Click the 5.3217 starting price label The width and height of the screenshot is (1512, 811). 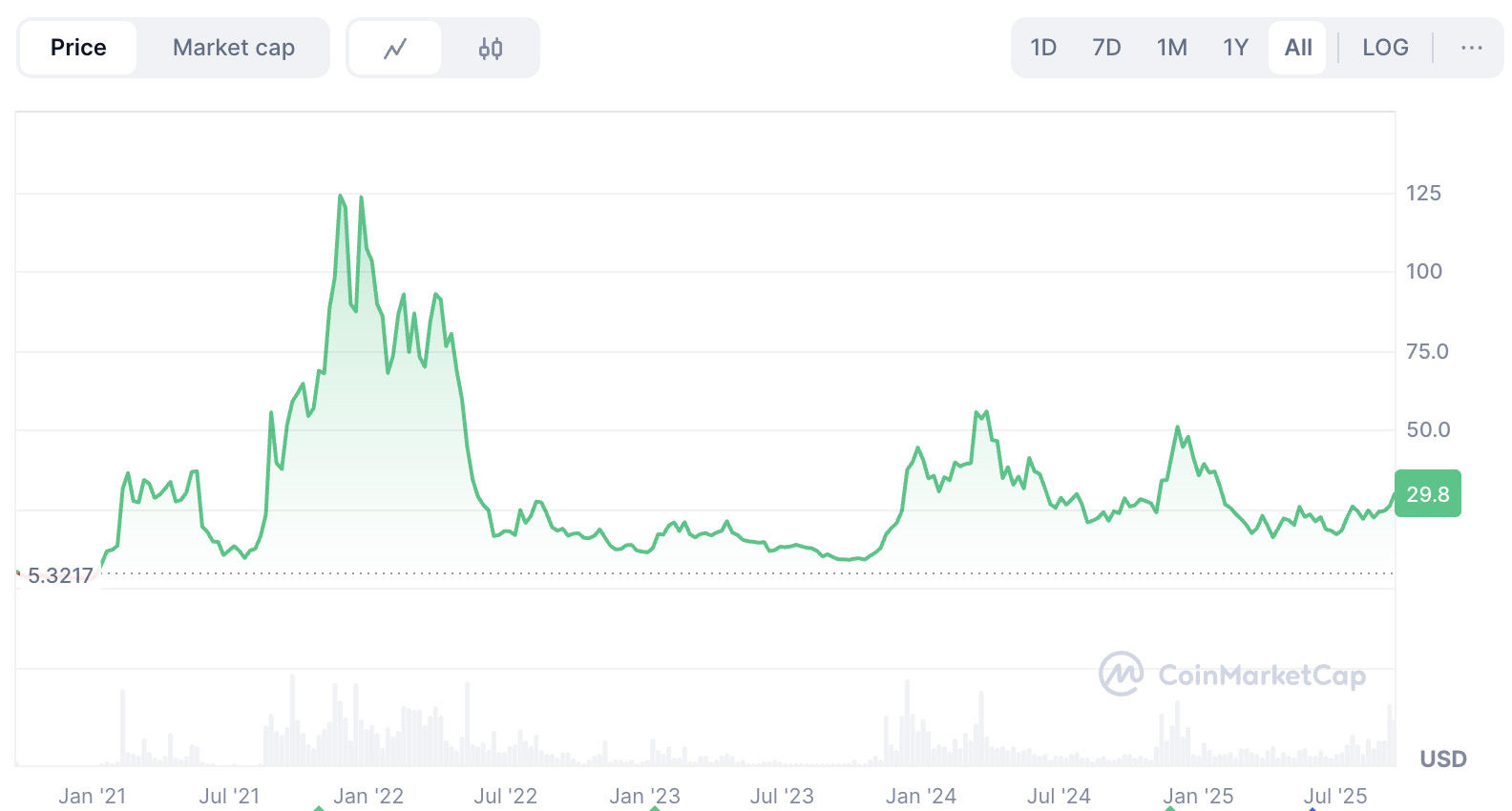coord(60,575)
